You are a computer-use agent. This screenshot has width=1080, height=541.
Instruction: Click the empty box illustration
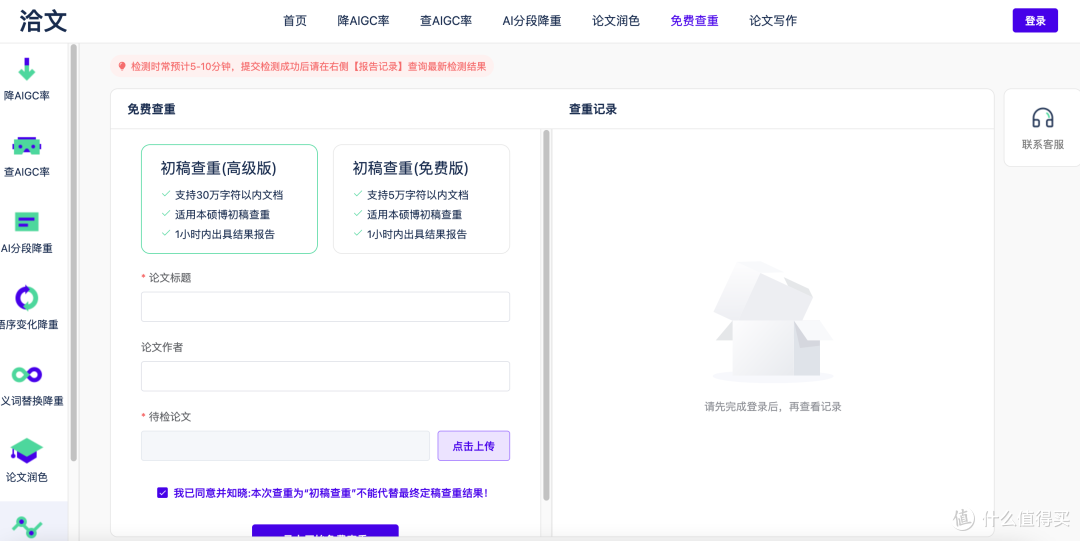pyautogui.click(x=773, y=322)
